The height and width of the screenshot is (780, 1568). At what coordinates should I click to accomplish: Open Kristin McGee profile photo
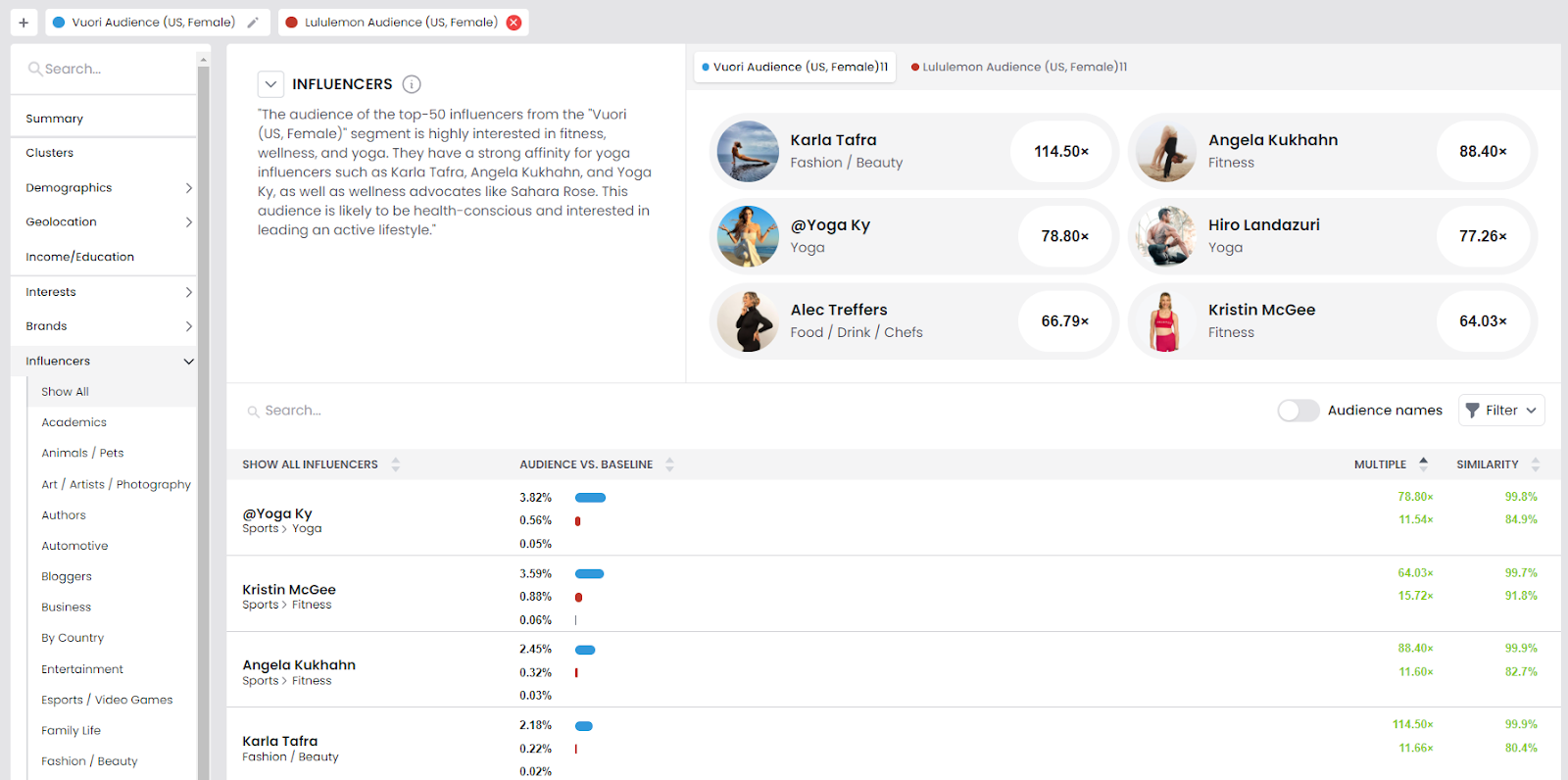[x=1166, y=321]
